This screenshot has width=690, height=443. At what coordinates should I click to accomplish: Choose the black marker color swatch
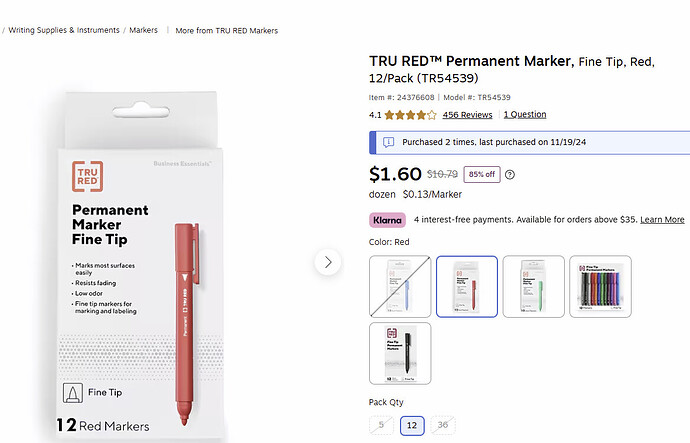400,353
